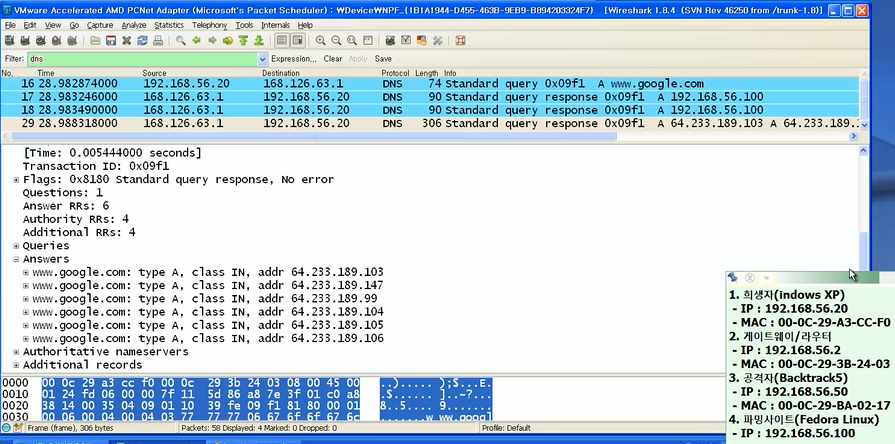
Task: Open display filters dialog icon
Action: [x=406, y=41]
